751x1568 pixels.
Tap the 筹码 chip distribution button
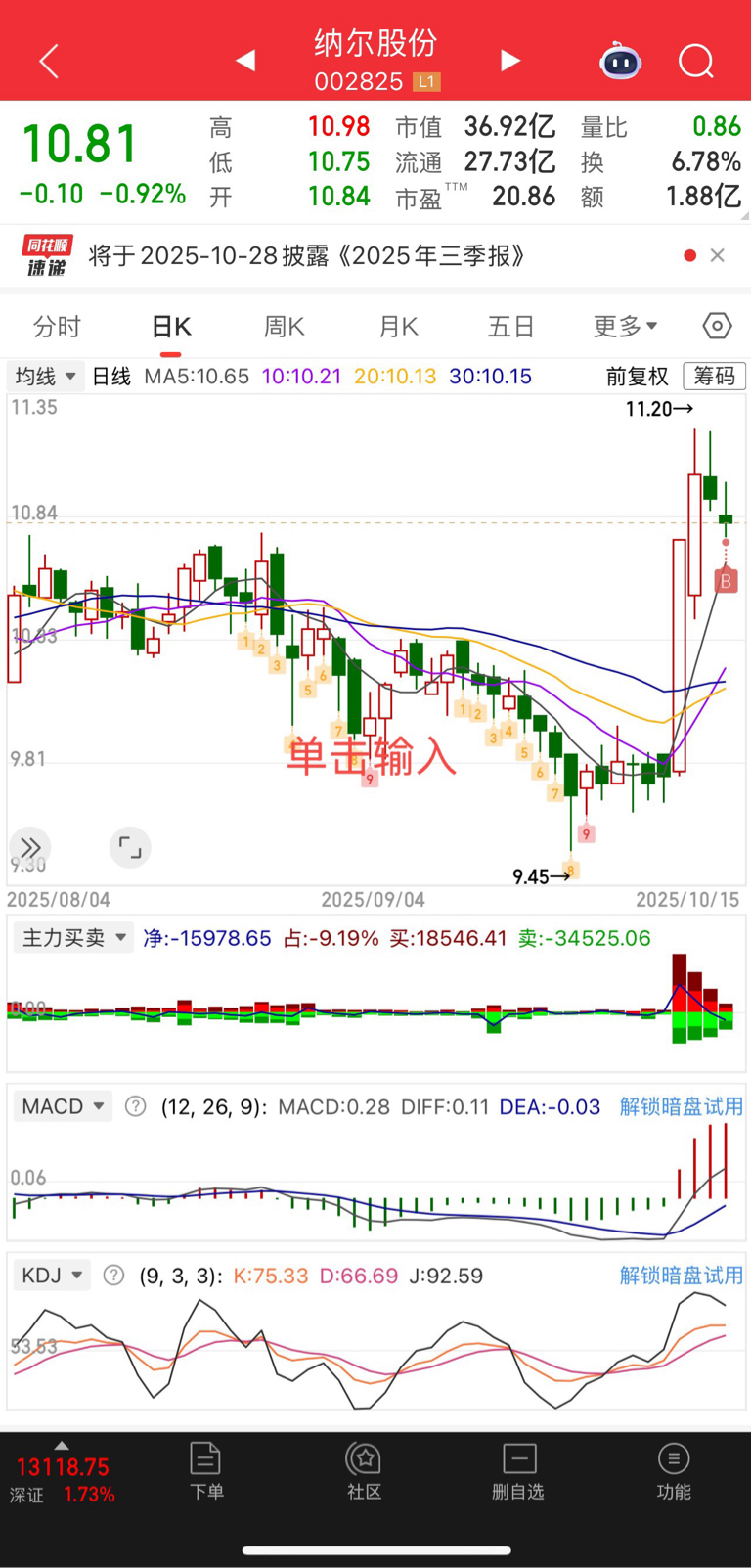714,376
